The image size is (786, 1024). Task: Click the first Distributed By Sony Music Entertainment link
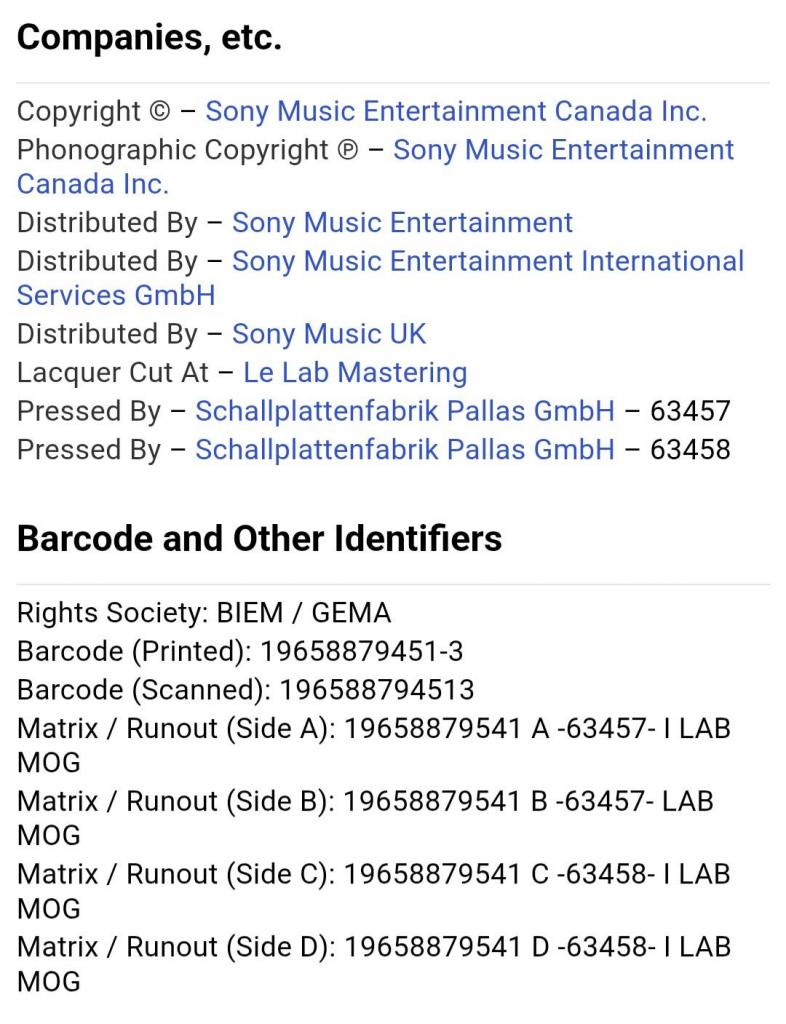point(402,222)
